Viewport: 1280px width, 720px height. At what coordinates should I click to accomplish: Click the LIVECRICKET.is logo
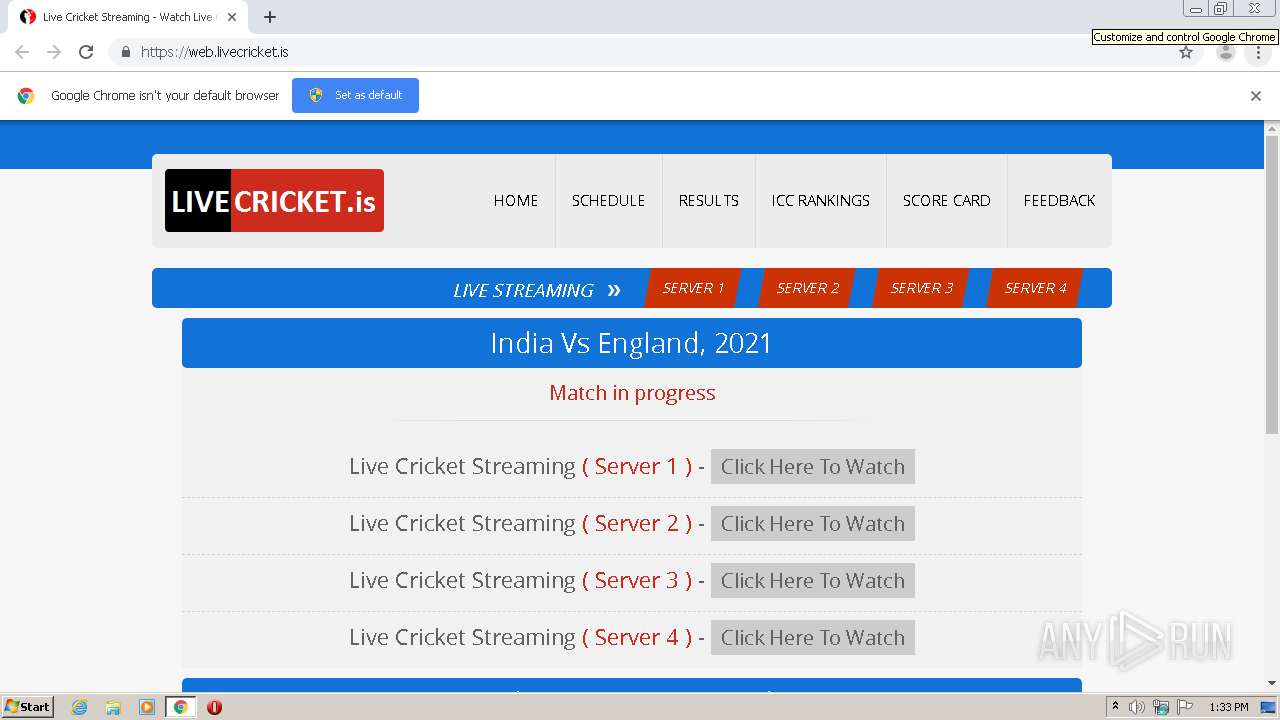(x=274, y=201)
